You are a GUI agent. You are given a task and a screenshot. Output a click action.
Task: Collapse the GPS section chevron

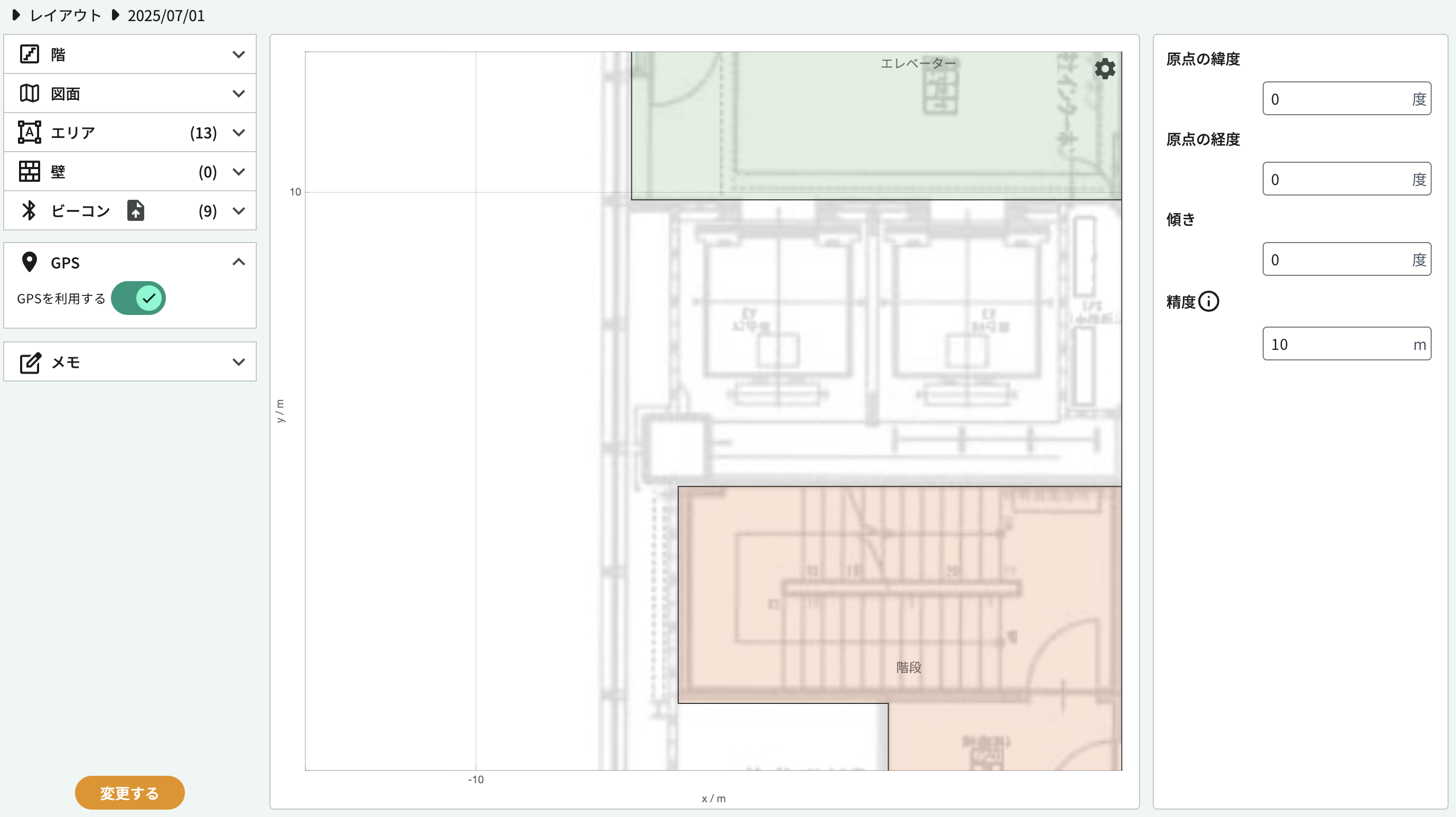(x=238, y=262)
